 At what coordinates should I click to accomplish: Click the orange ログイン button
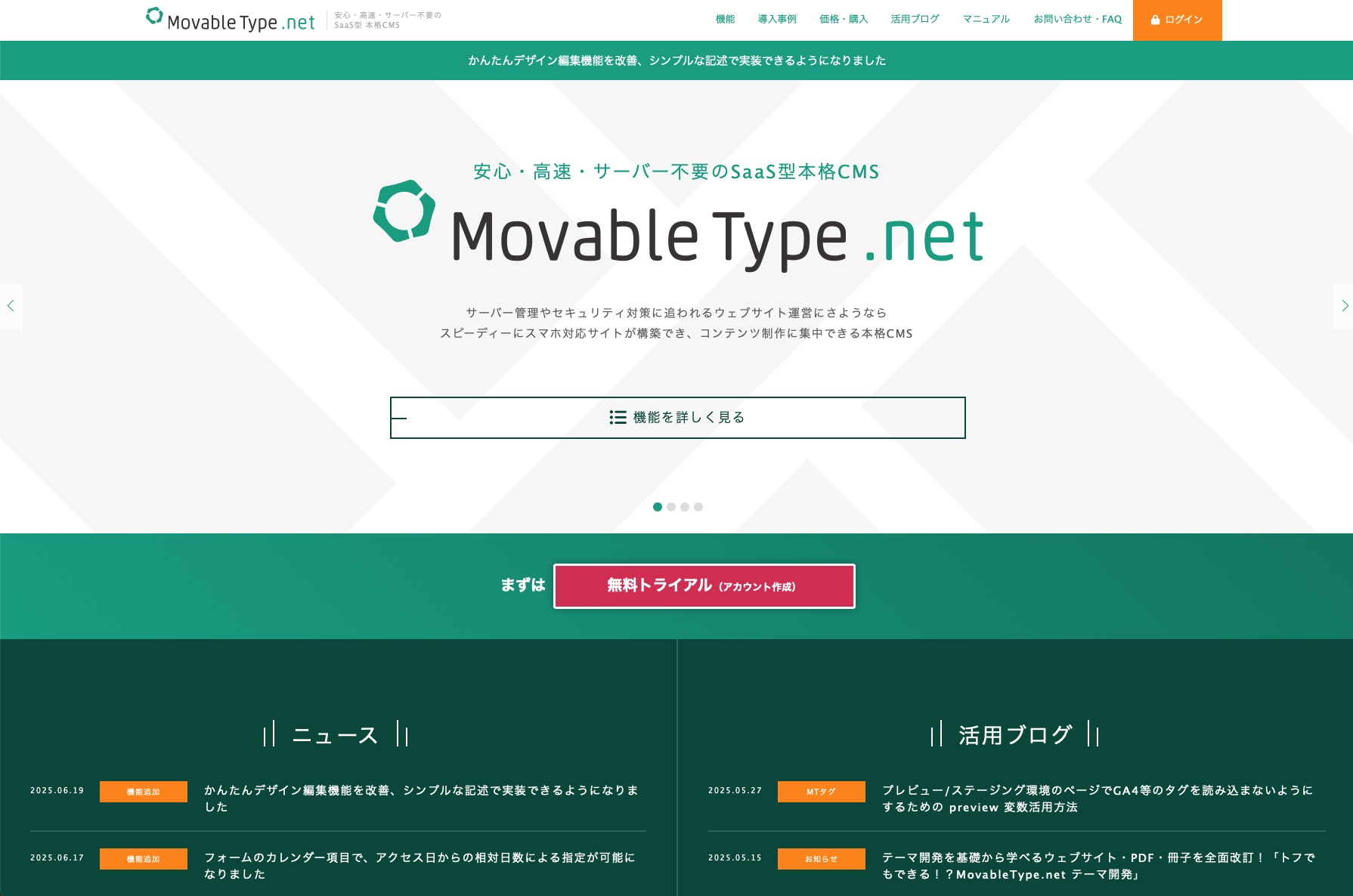pos(1177,20)
